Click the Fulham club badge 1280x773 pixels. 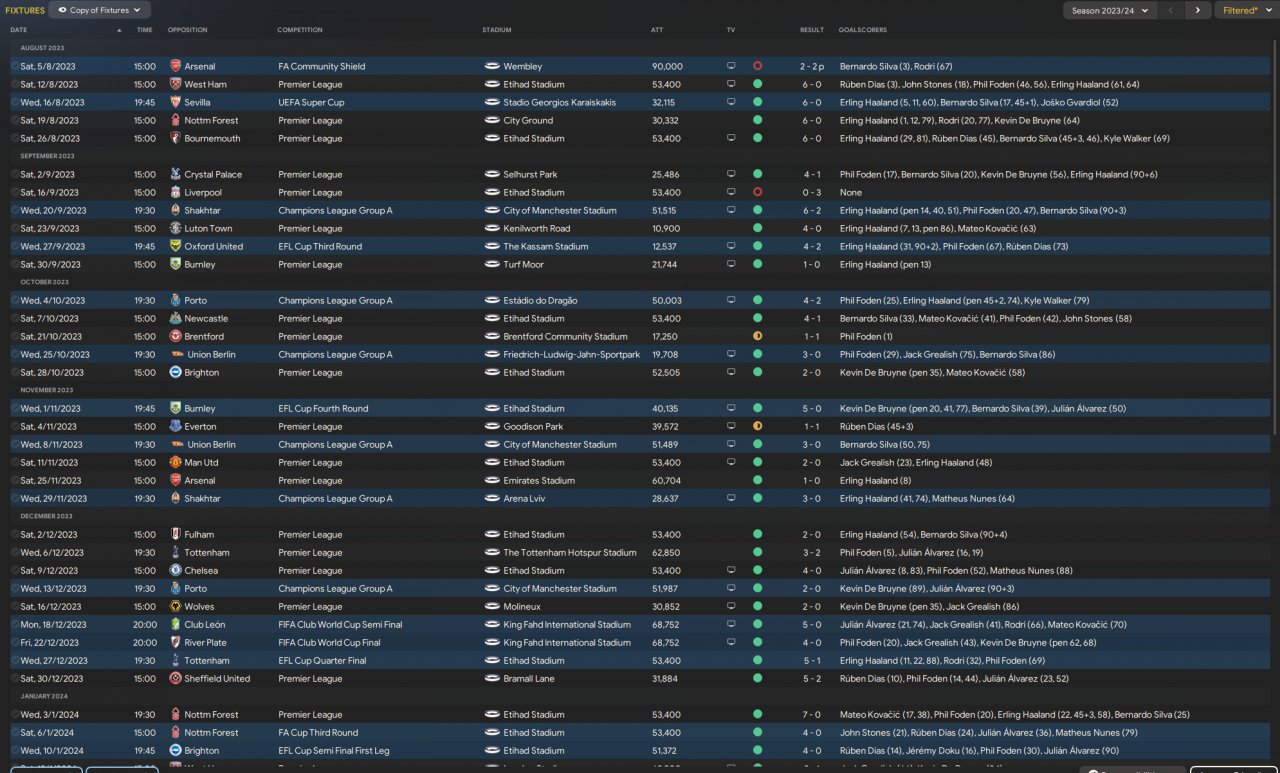[175, 534]
